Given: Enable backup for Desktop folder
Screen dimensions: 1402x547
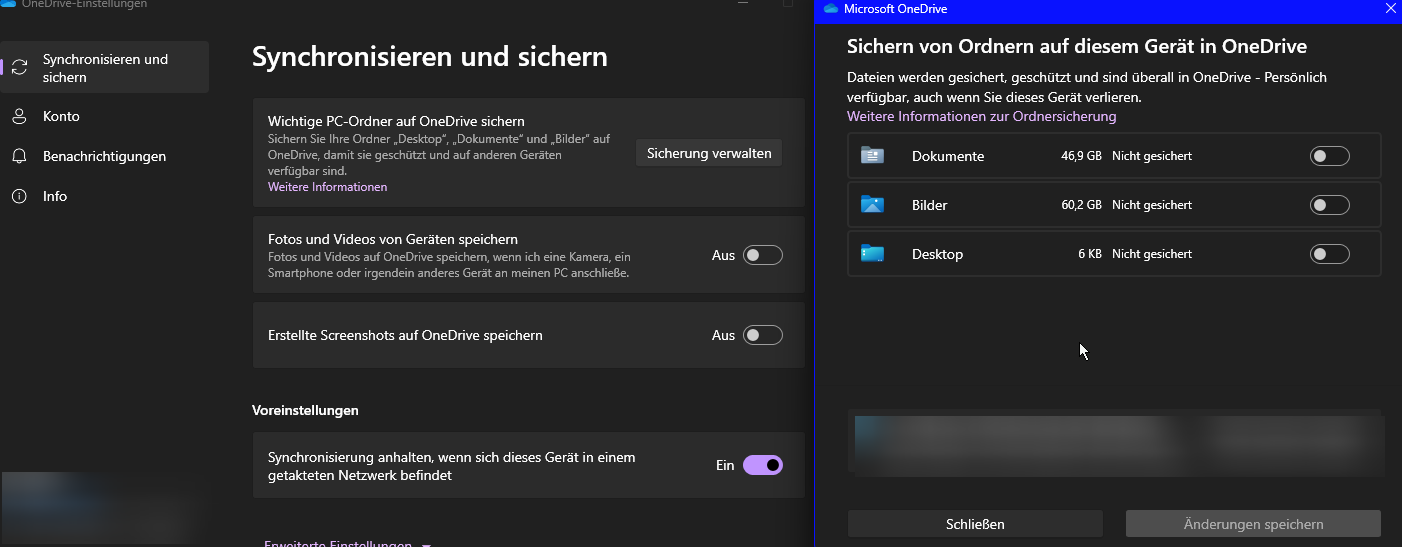Looking at the screenshot, I should click(1329, 254).
